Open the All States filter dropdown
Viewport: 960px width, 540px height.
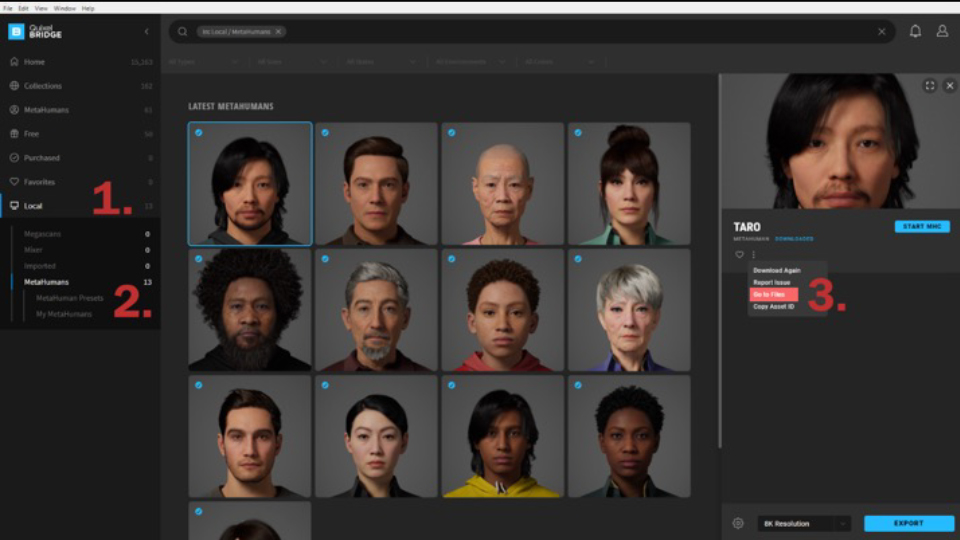click(x=381, y=62)
